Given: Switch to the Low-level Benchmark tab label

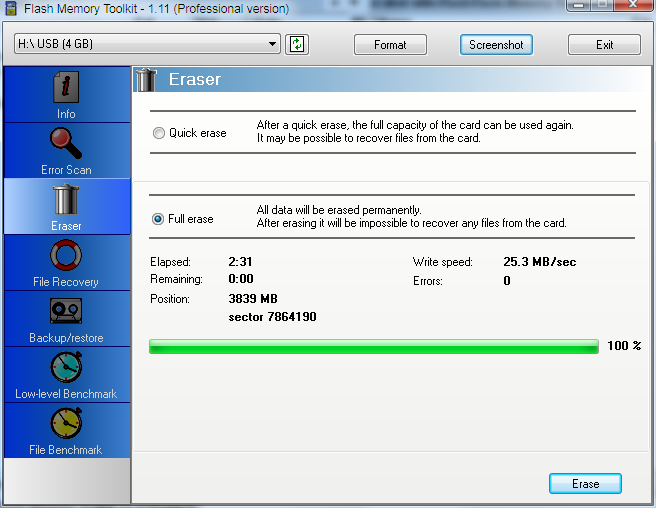Looking at the screenshot, I should tap(66, 394).
